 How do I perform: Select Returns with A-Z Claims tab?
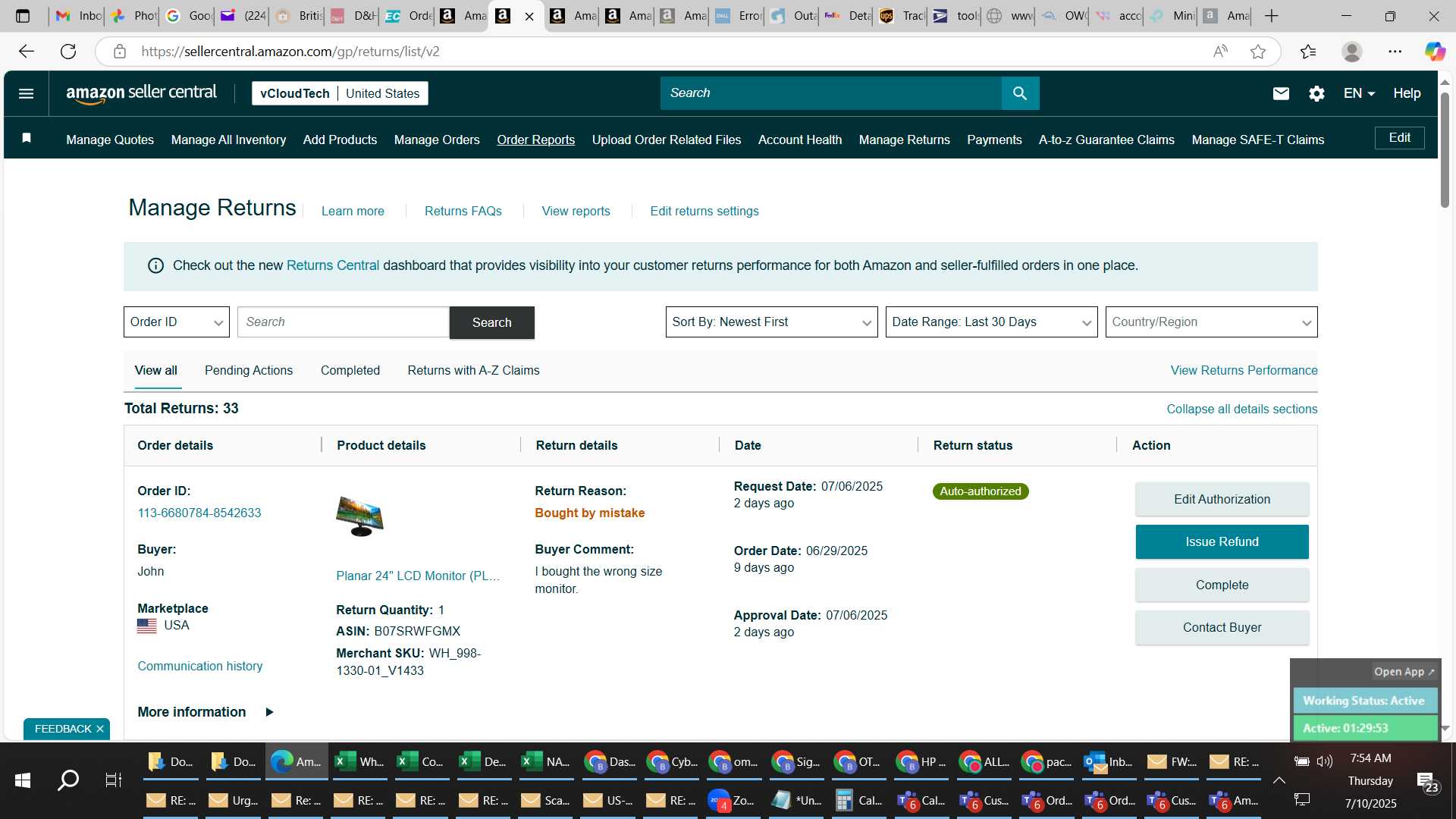point(473,370)
